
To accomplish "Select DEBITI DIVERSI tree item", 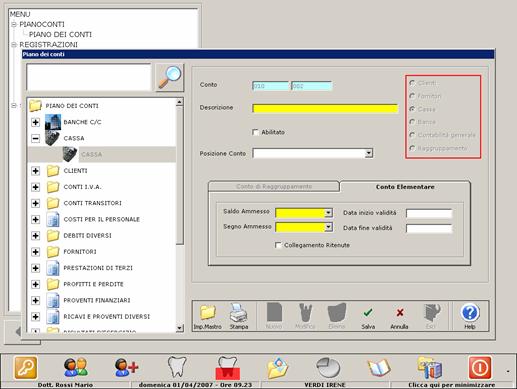I will (87, 236).
